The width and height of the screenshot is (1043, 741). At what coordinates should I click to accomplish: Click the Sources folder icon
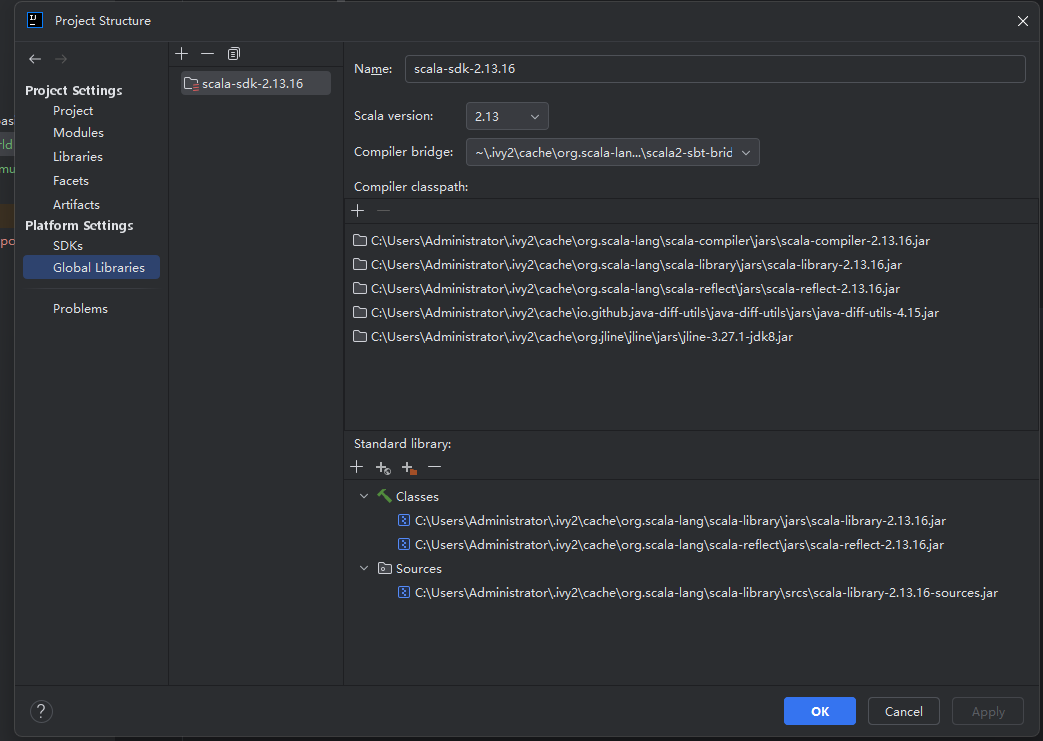click(384, 568)
